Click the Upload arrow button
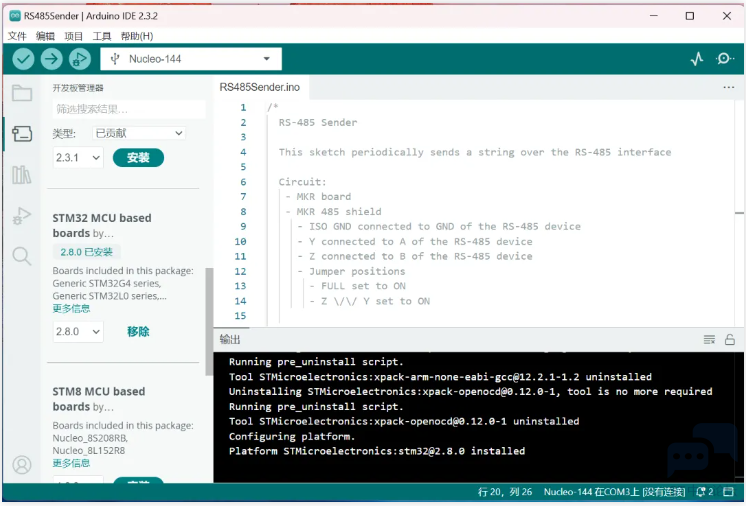The height and width of the screenshot is (506, 746). (x=51, y=59)
